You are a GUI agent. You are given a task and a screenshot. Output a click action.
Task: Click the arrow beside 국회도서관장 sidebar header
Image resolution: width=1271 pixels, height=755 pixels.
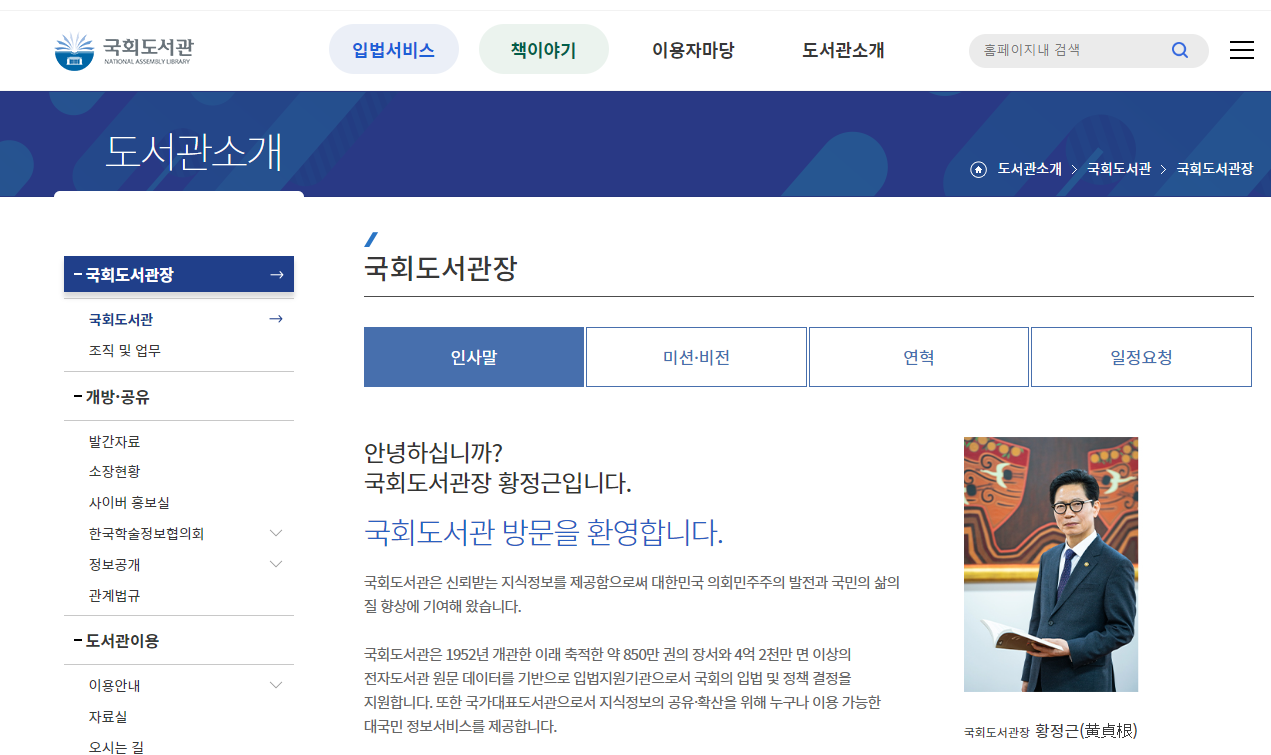[x=277, y=275]
